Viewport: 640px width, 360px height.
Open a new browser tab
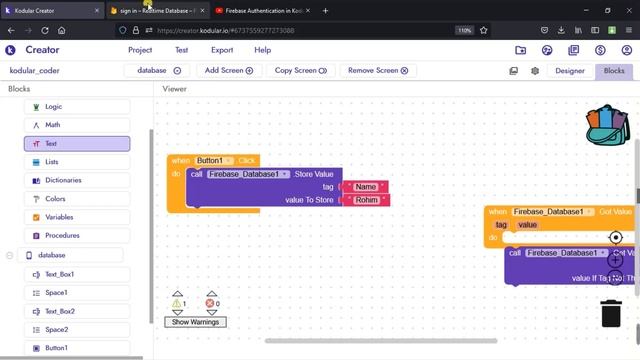click(325, 11)
